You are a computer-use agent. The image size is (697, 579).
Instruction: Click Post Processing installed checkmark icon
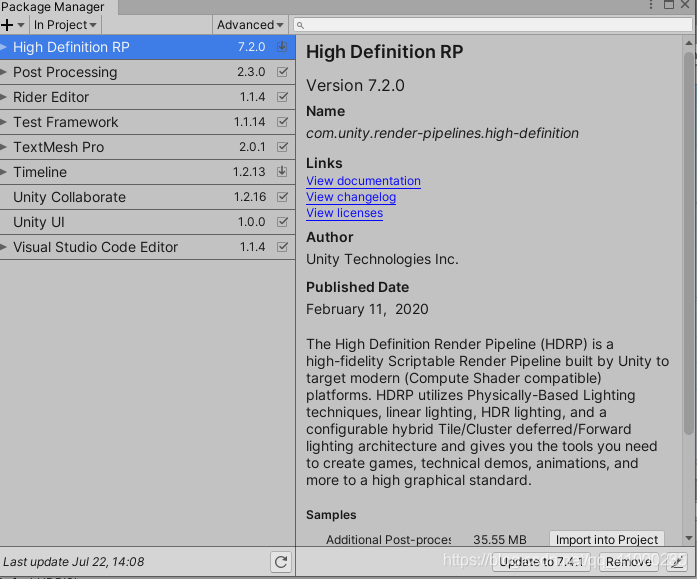coord(282,72)
